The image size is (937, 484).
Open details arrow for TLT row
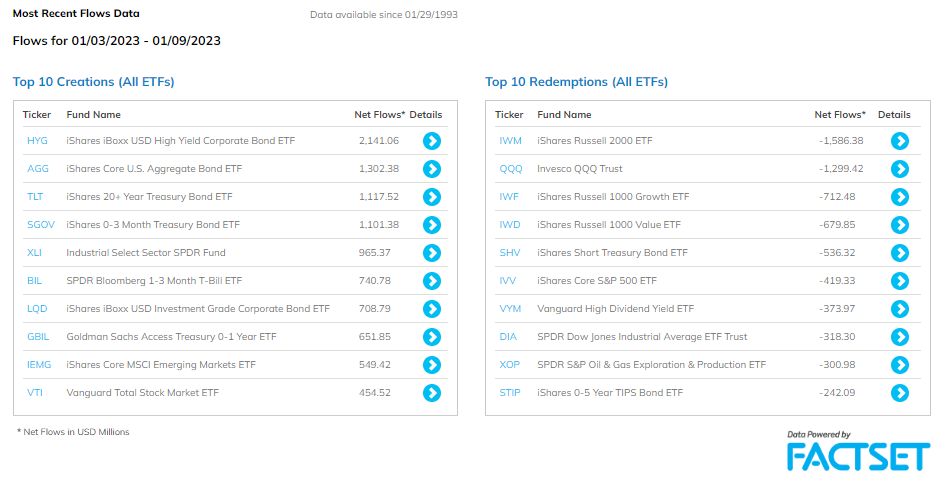click(x=432, y=197)
